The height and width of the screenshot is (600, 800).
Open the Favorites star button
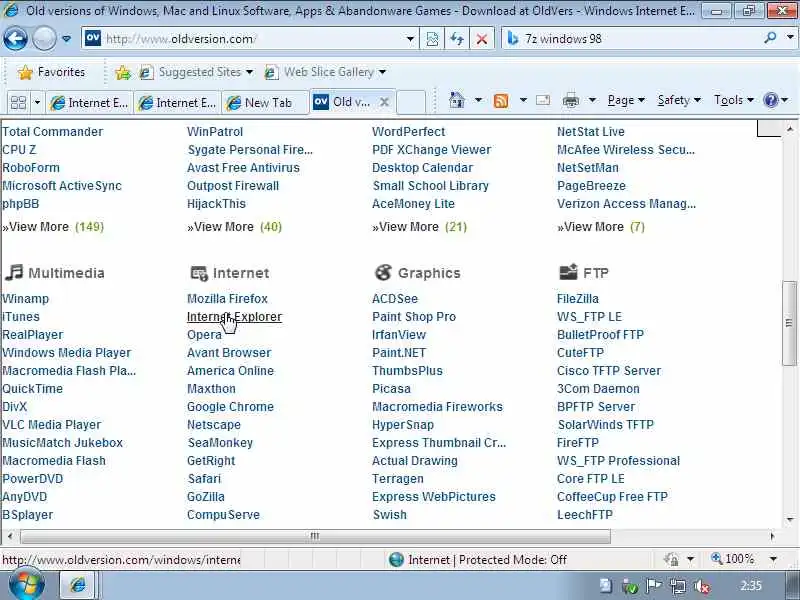point(52,72)
